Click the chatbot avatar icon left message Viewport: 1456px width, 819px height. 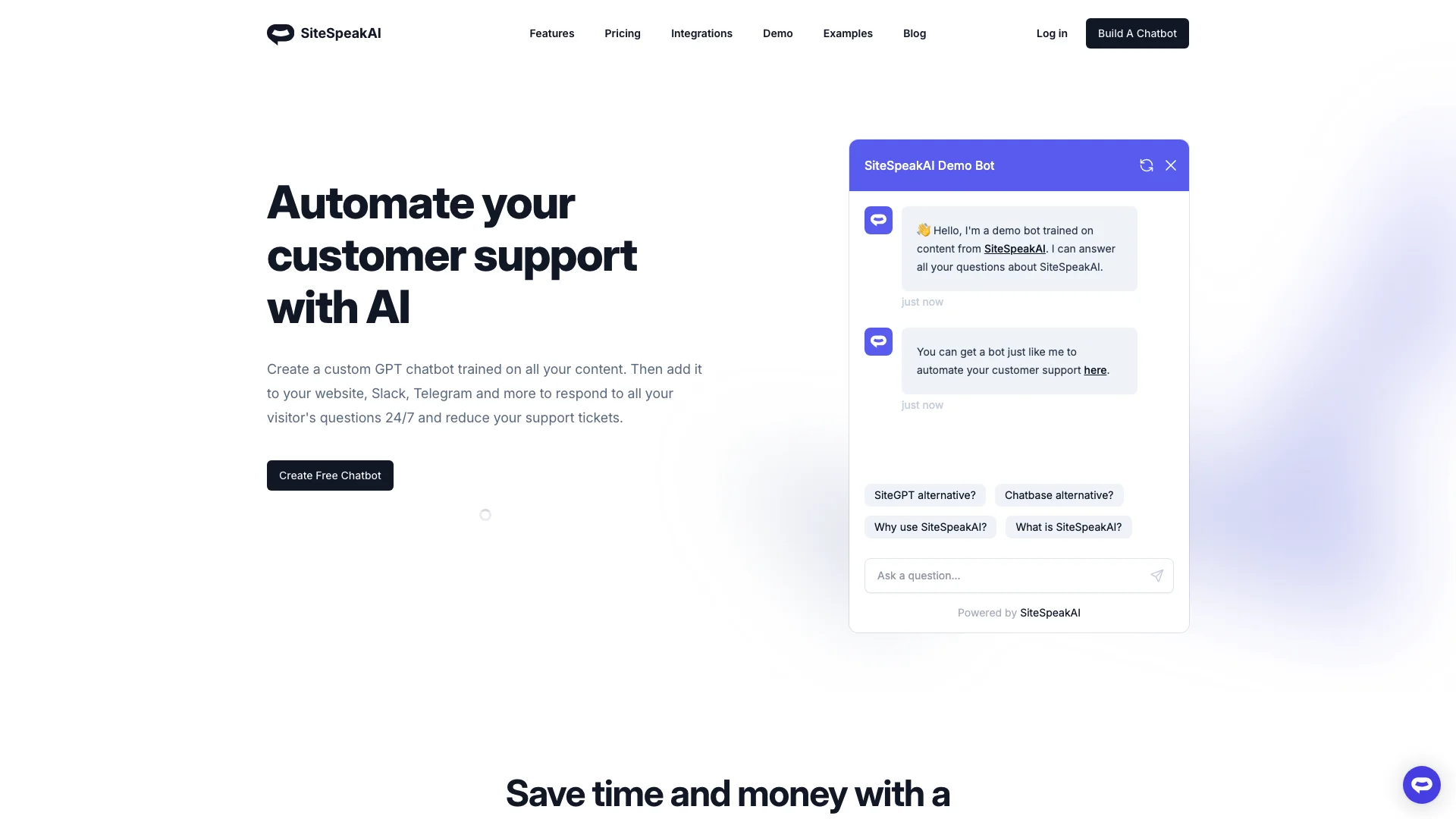(x=878, y=220)
